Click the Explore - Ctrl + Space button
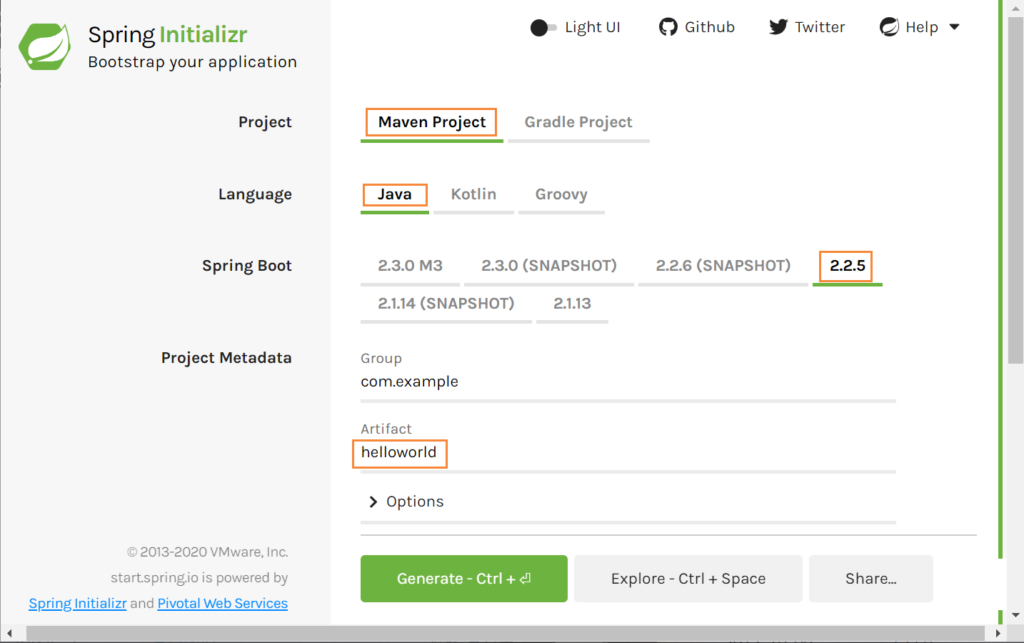This screenshot has width=1024, height=643. coord(688,578)
